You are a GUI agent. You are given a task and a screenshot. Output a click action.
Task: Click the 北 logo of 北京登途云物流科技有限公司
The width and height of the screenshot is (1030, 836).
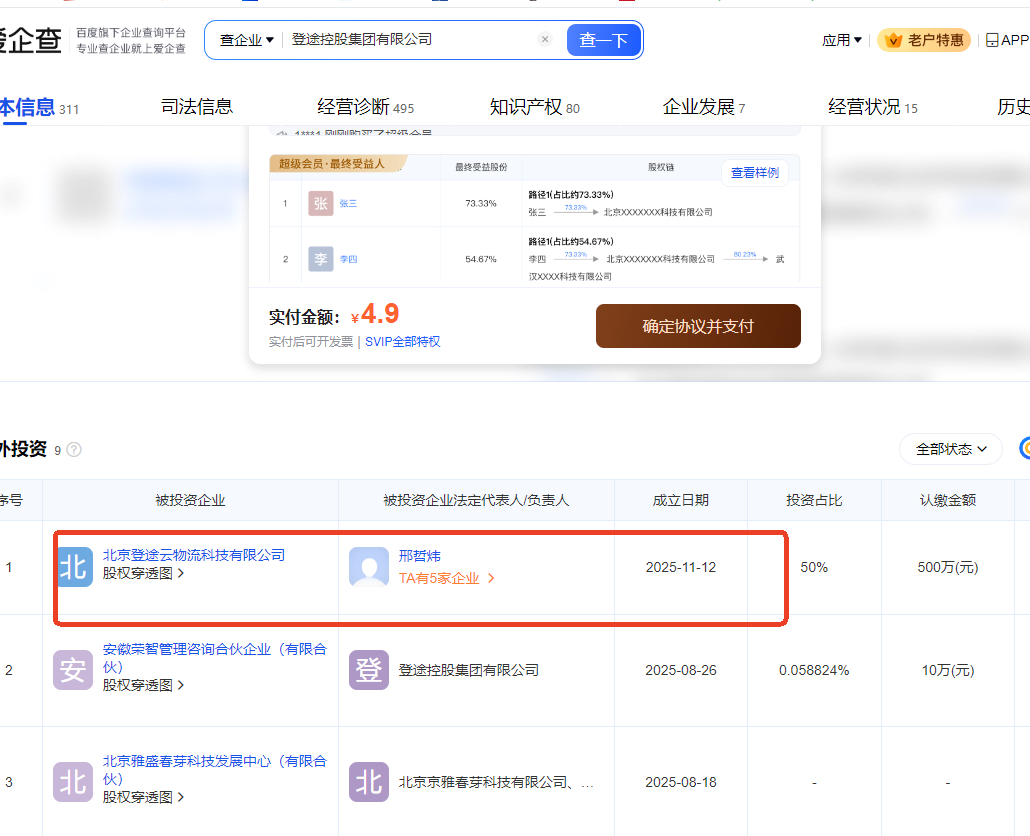73,567
